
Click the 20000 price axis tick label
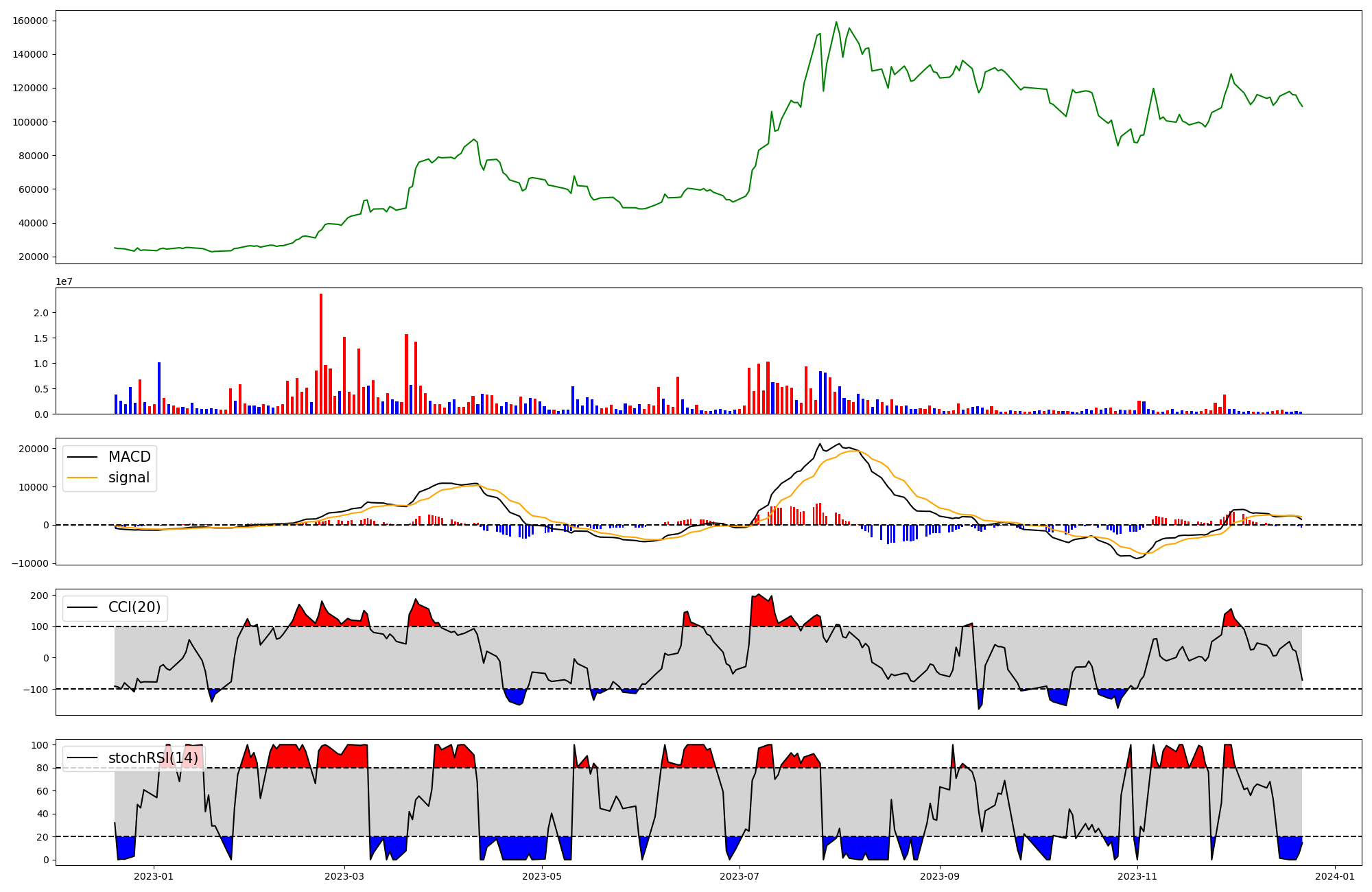(33, 257)
